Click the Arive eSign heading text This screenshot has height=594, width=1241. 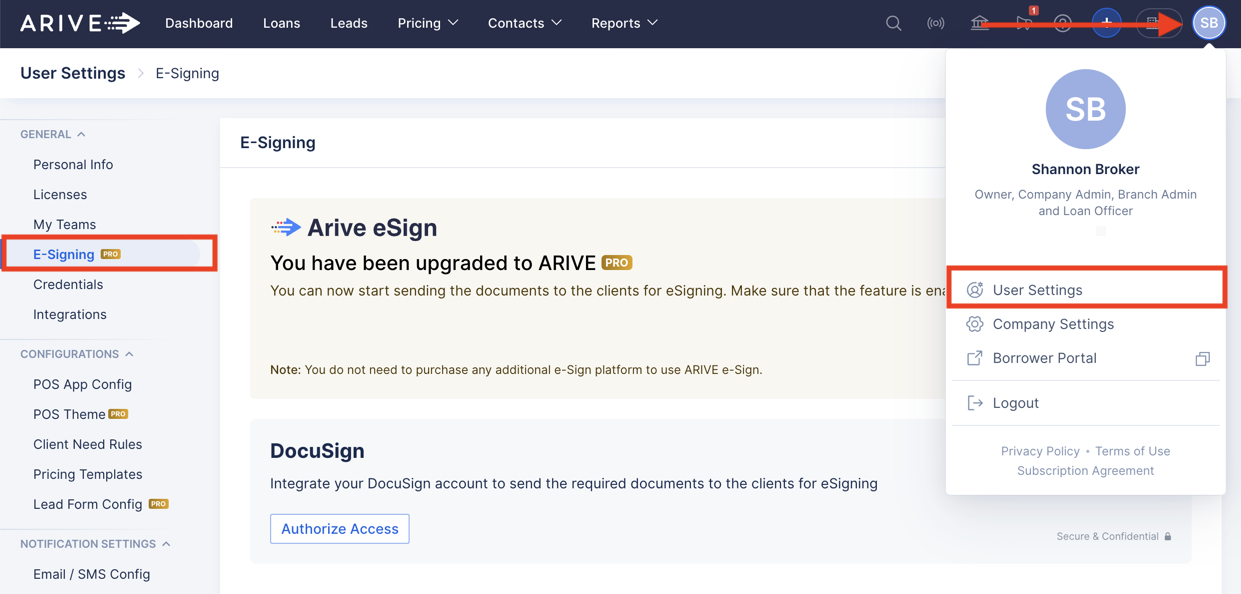point(372,228)
